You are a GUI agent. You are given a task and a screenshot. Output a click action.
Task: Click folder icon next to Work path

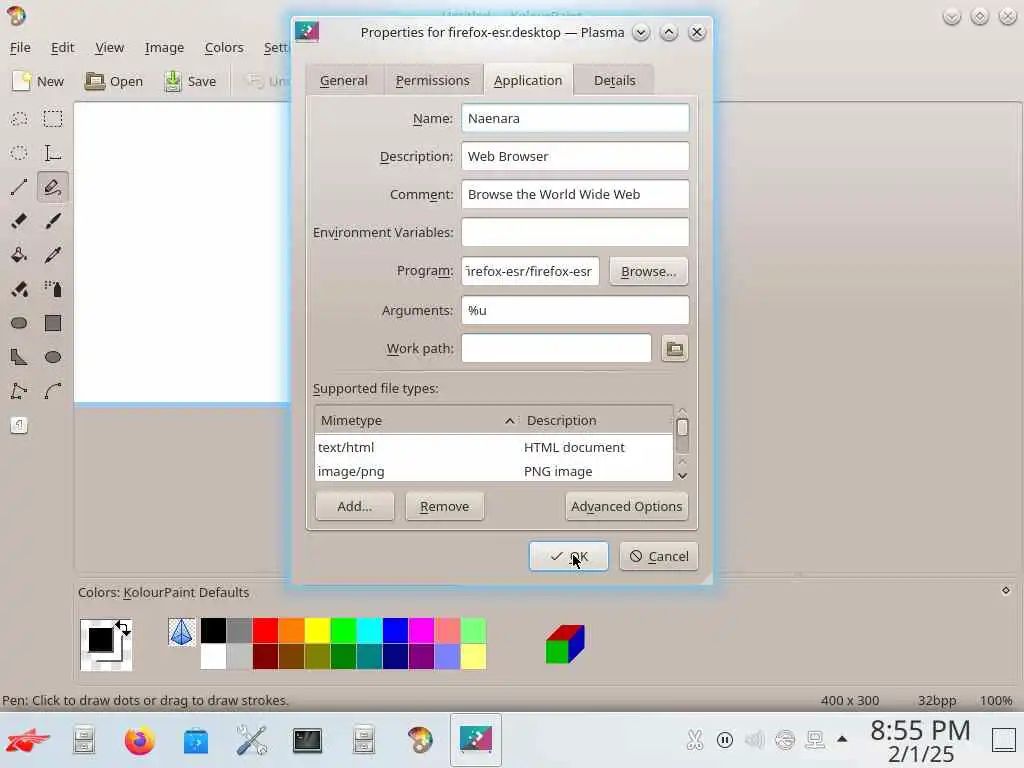tap(675, 349)
